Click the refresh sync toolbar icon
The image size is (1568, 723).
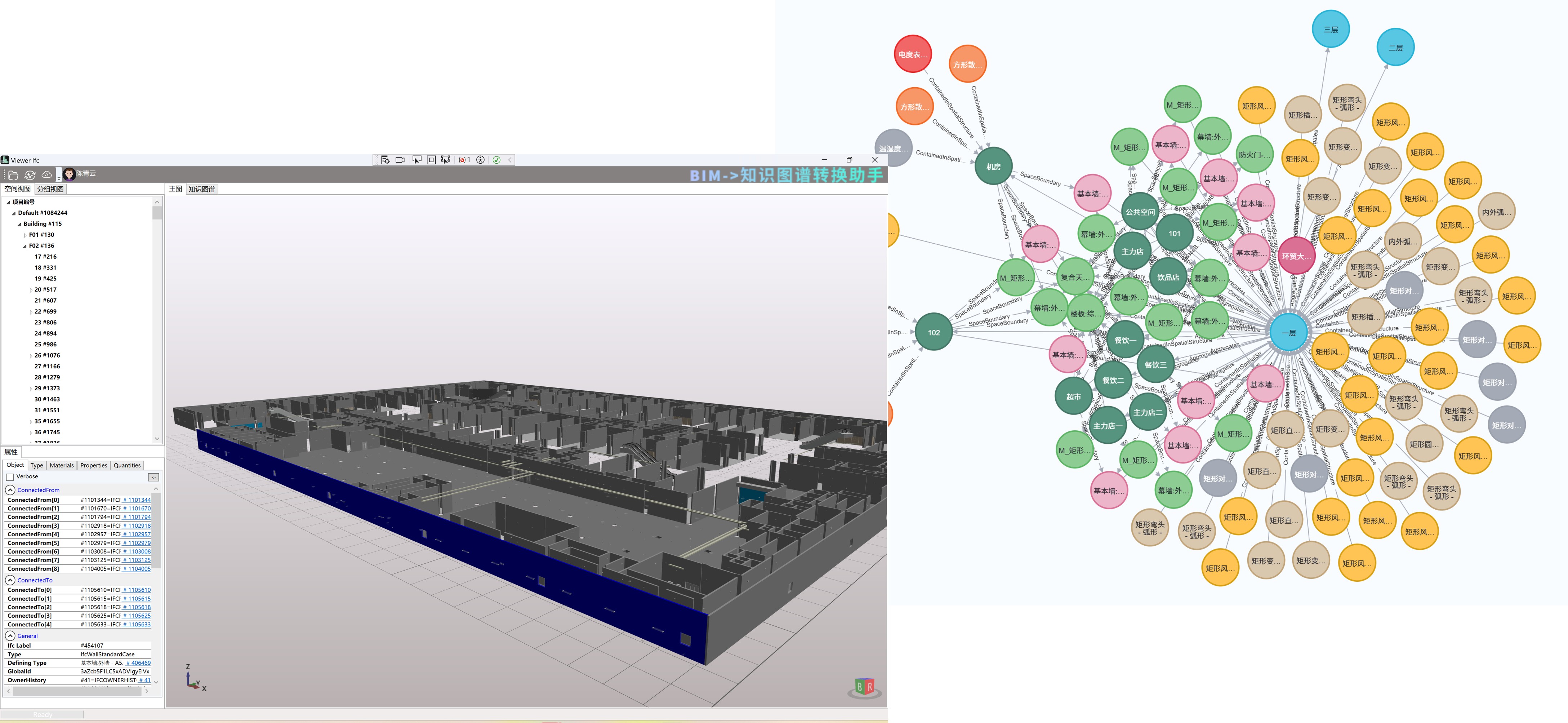point(30,175)
